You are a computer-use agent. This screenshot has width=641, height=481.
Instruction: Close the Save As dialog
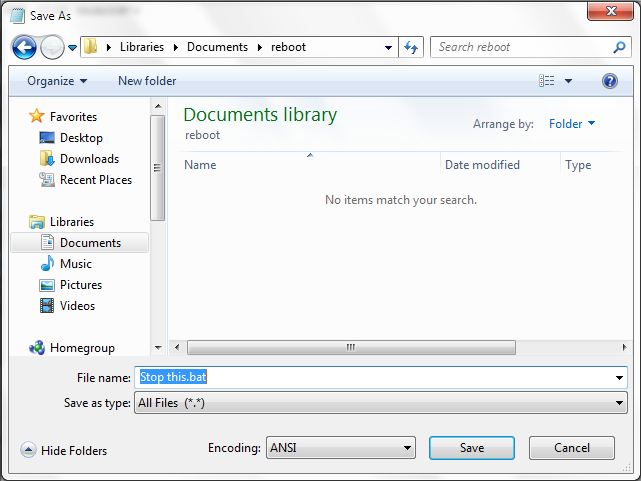point(610,11)
